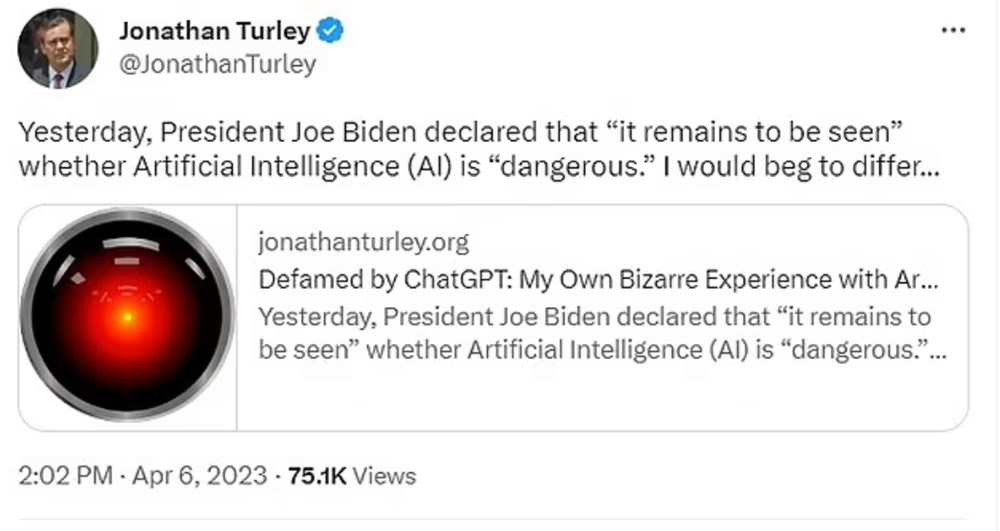Click the word Views beside the count
Screen dimensions: 1000x531
383,475
